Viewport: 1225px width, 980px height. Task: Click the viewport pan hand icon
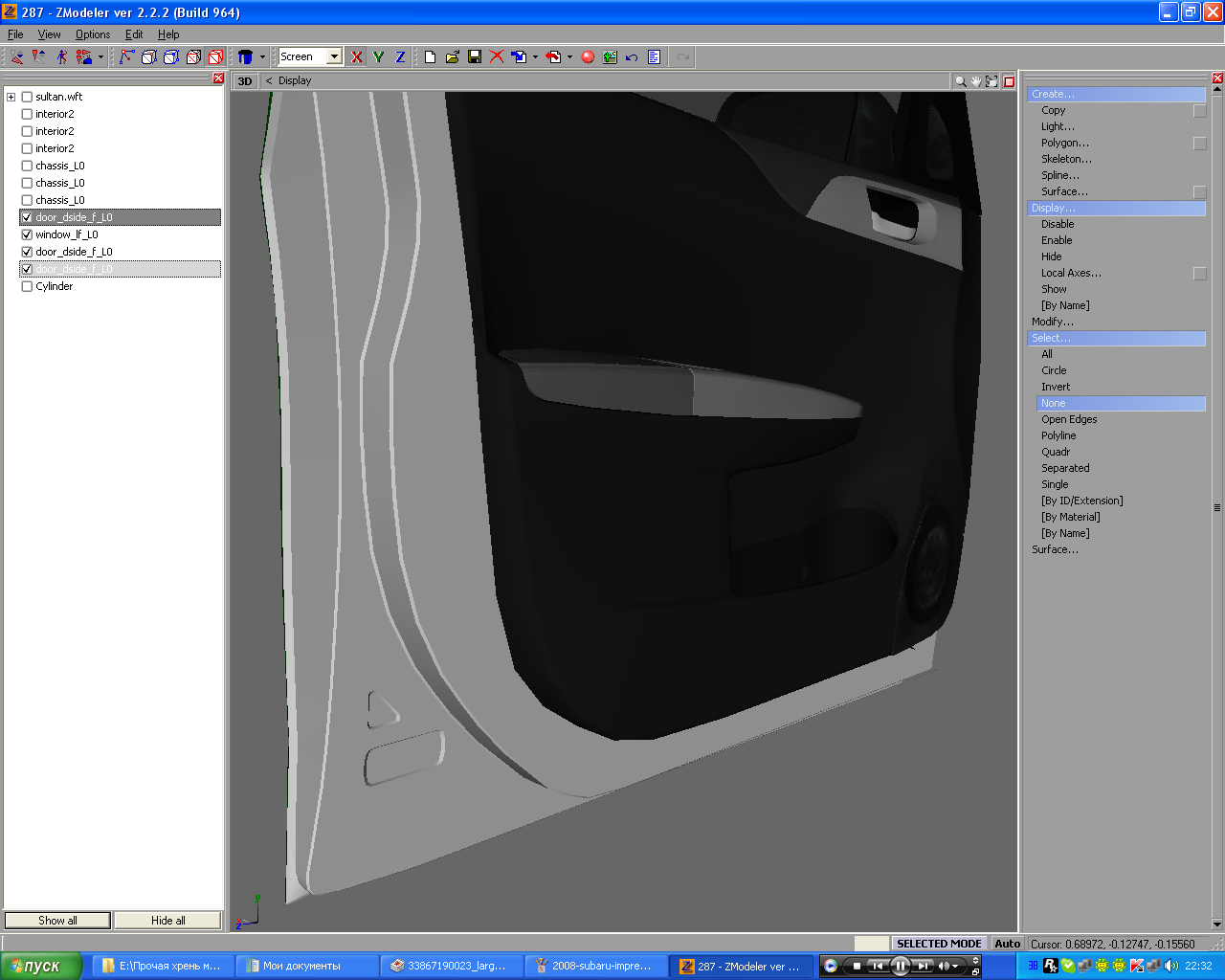coord(975,81)
